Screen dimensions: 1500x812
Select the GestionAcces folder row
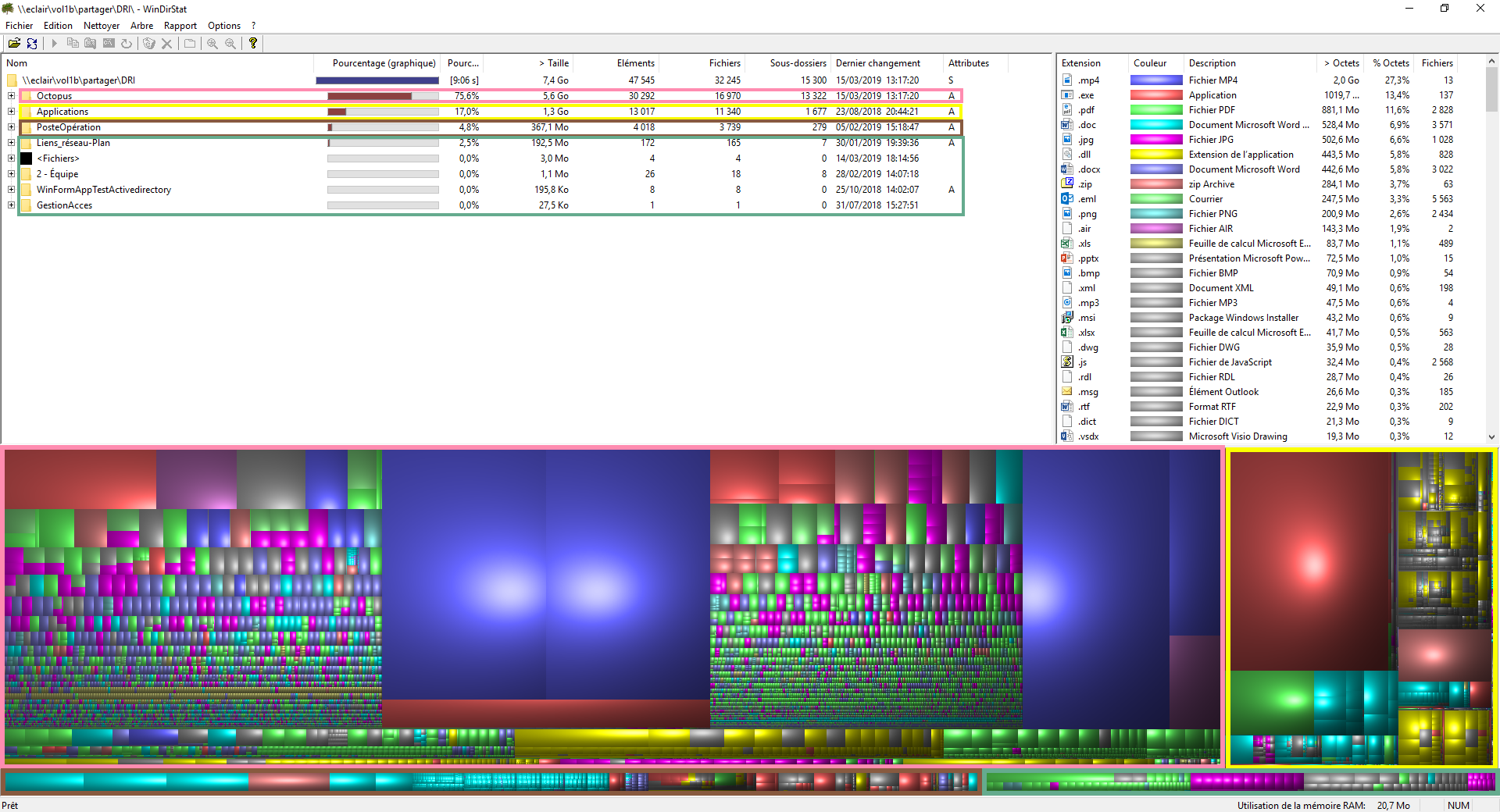click(x=64, y=205)
